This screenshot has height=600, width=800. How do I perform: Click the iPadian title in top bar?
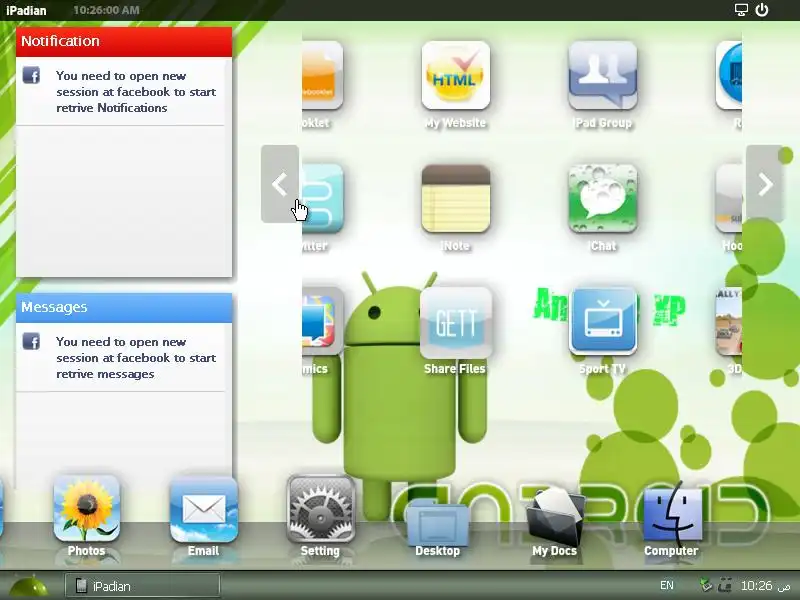(x=26, y=10)
